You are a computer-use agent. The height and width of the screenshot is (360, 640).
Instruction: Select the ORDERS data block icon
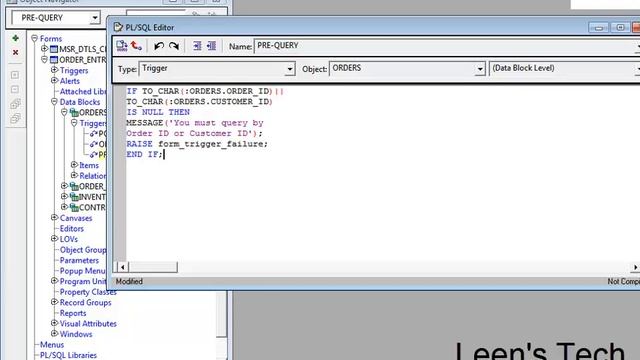(x=74, y=112)
